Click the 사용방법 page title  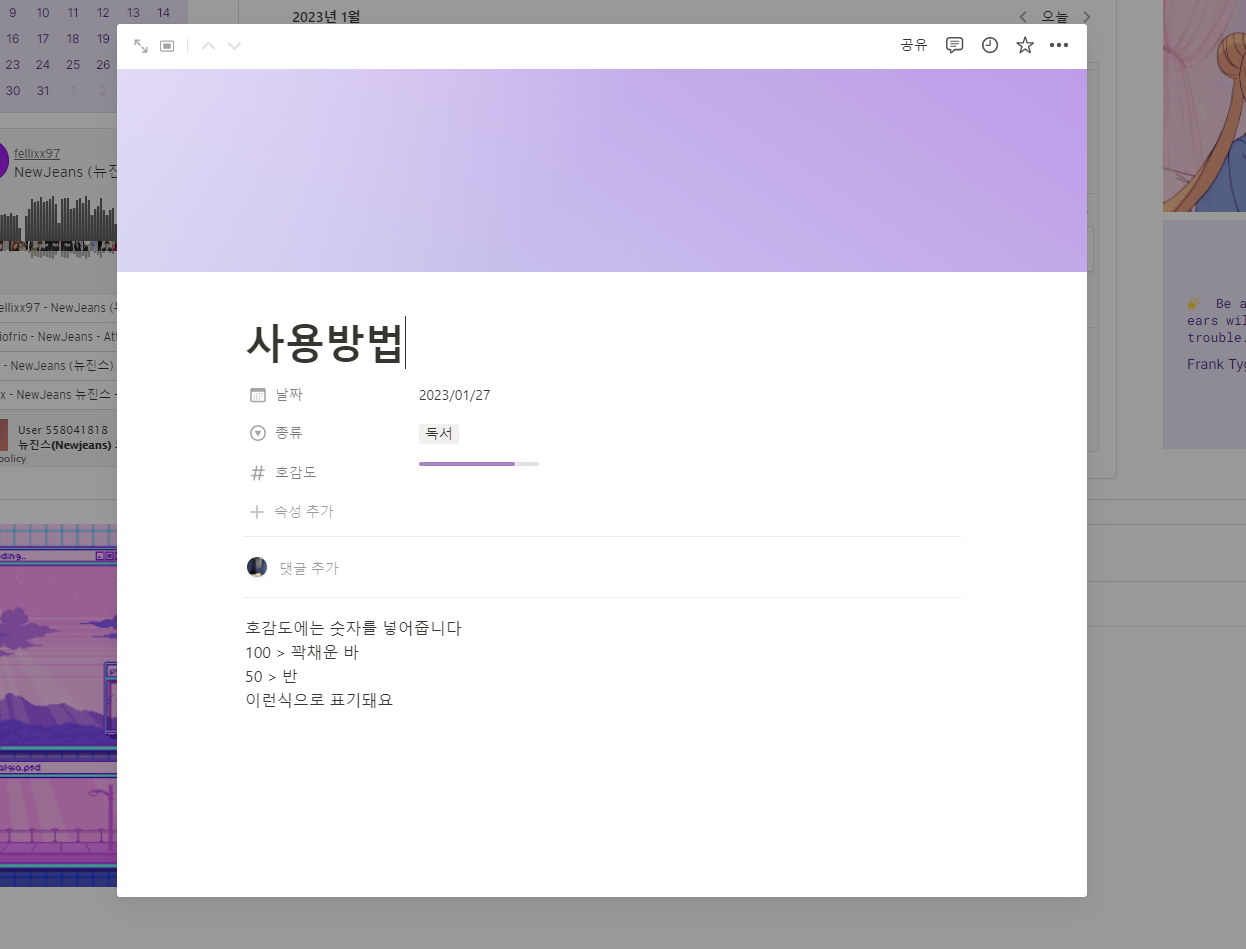point(324,343)
